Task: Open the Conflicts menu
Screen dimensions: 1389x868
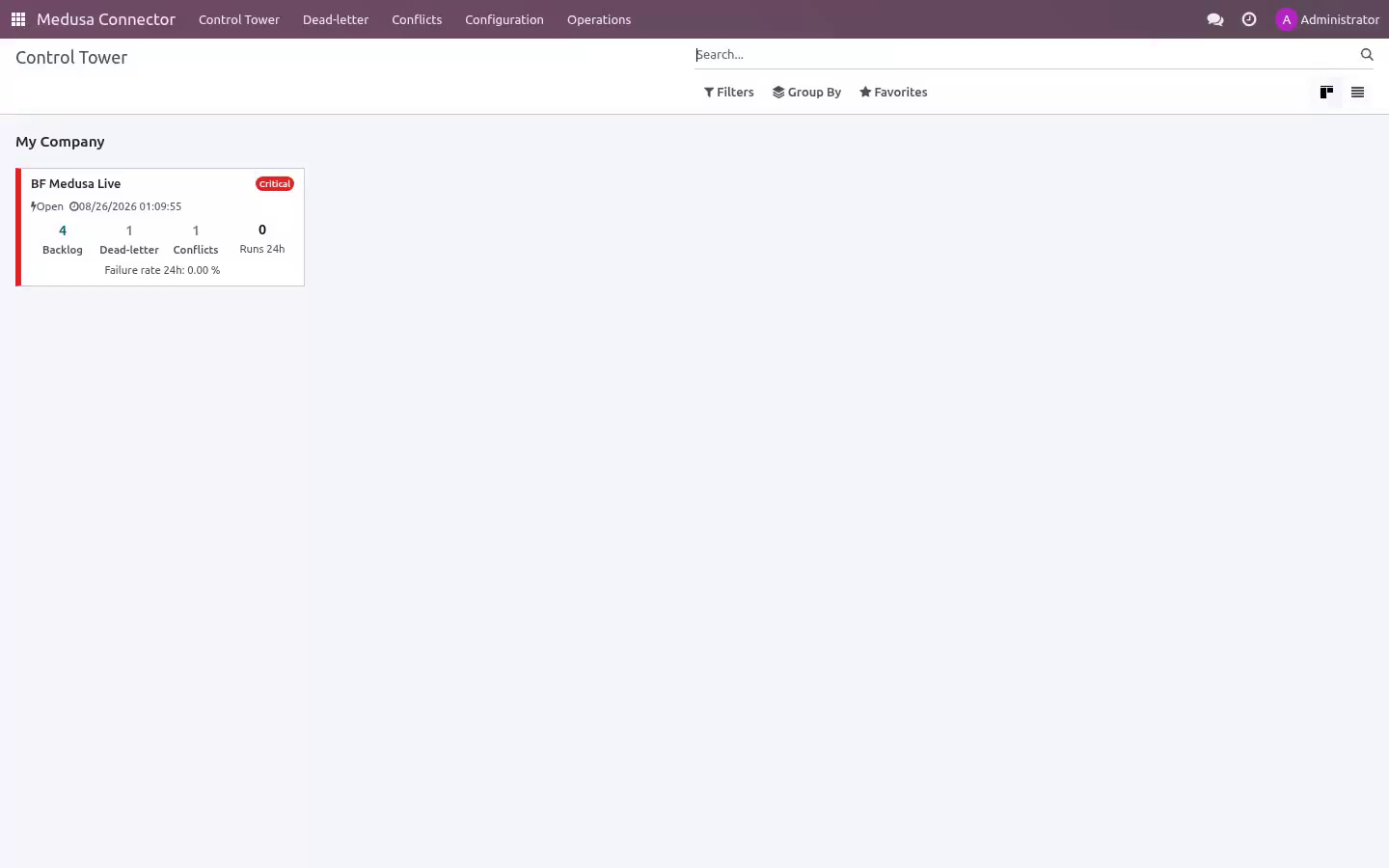Action: (x=417, y=19)
